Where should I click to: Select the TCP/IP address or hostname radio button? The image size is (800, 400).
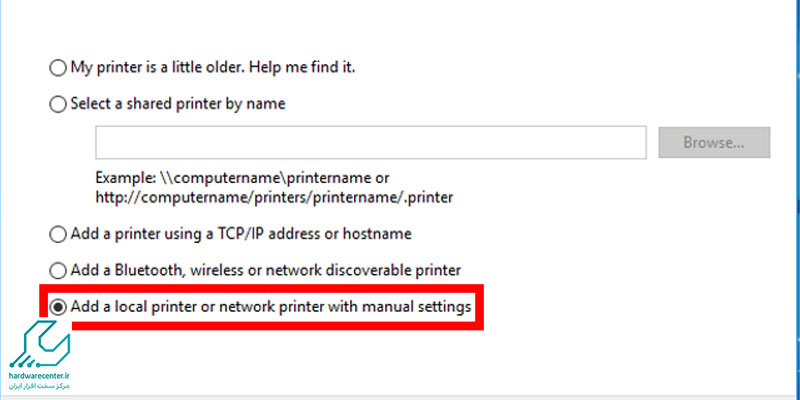pos(58,235)
